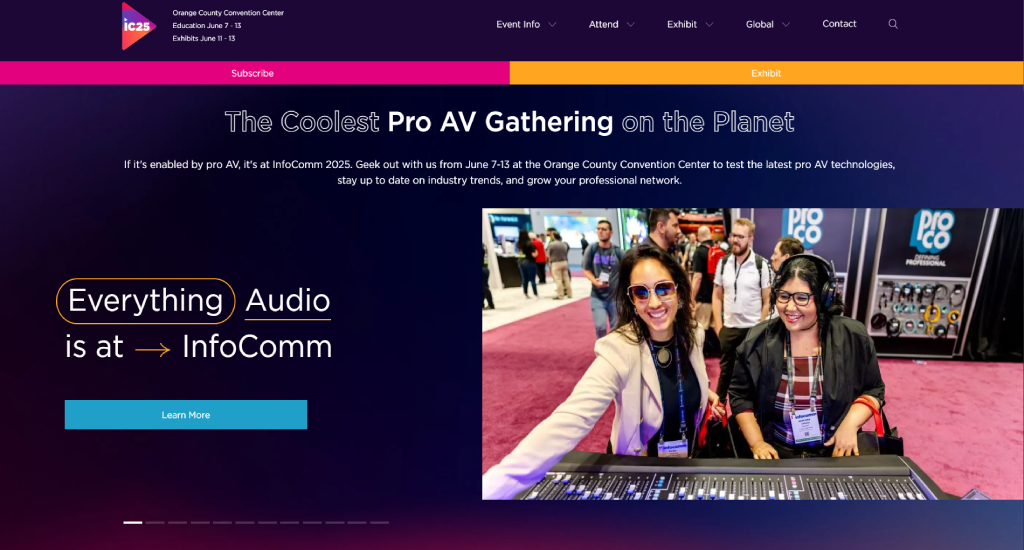The image size is (1024, 550).
Task: Open the search magnifier icon
Action: [x=893, y=24]
